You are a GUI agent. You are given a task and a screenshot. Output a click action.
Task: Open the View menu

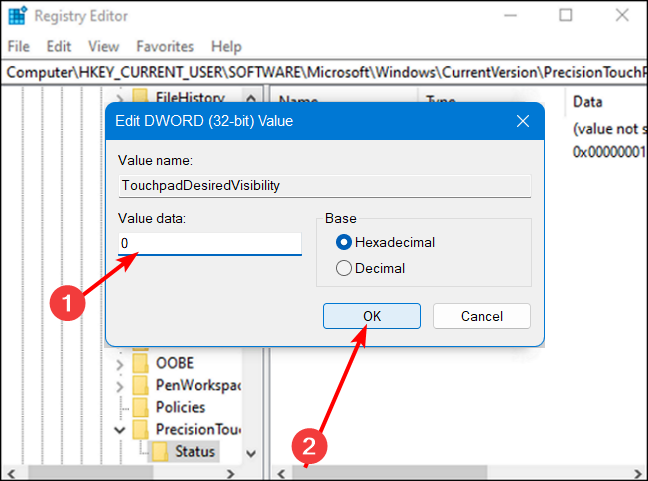(103, 46)
